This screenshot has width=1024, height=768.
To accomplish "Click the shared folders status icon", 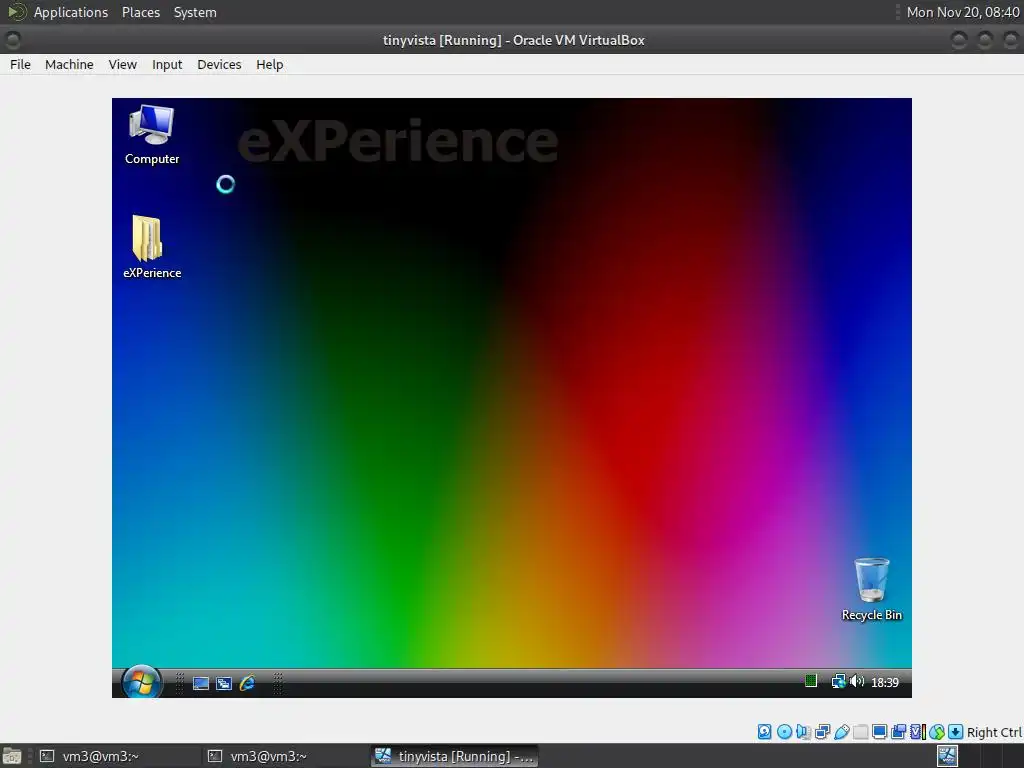I will (861, 732).
